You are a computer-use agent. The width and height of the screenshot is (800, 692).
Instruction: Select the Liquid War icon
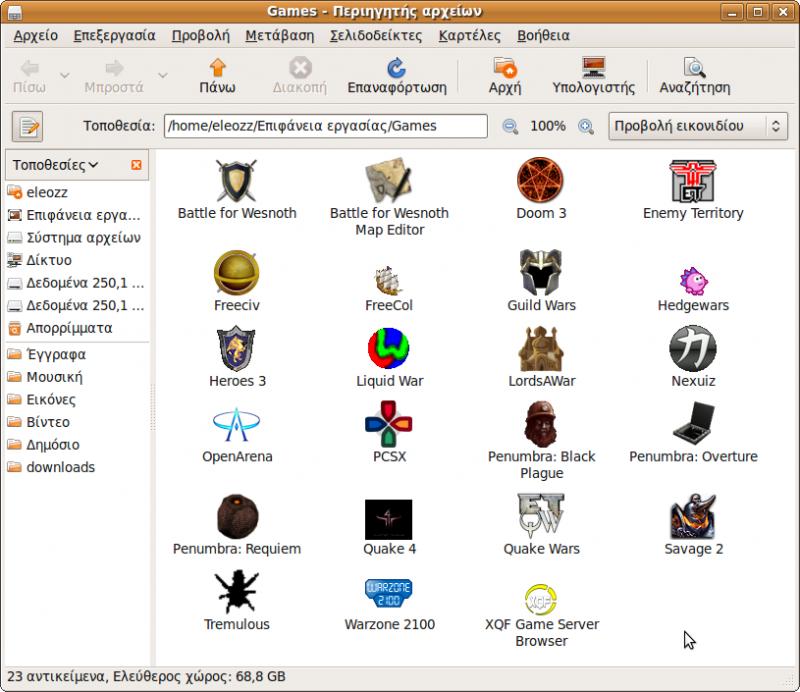click(x=389, y=348)
